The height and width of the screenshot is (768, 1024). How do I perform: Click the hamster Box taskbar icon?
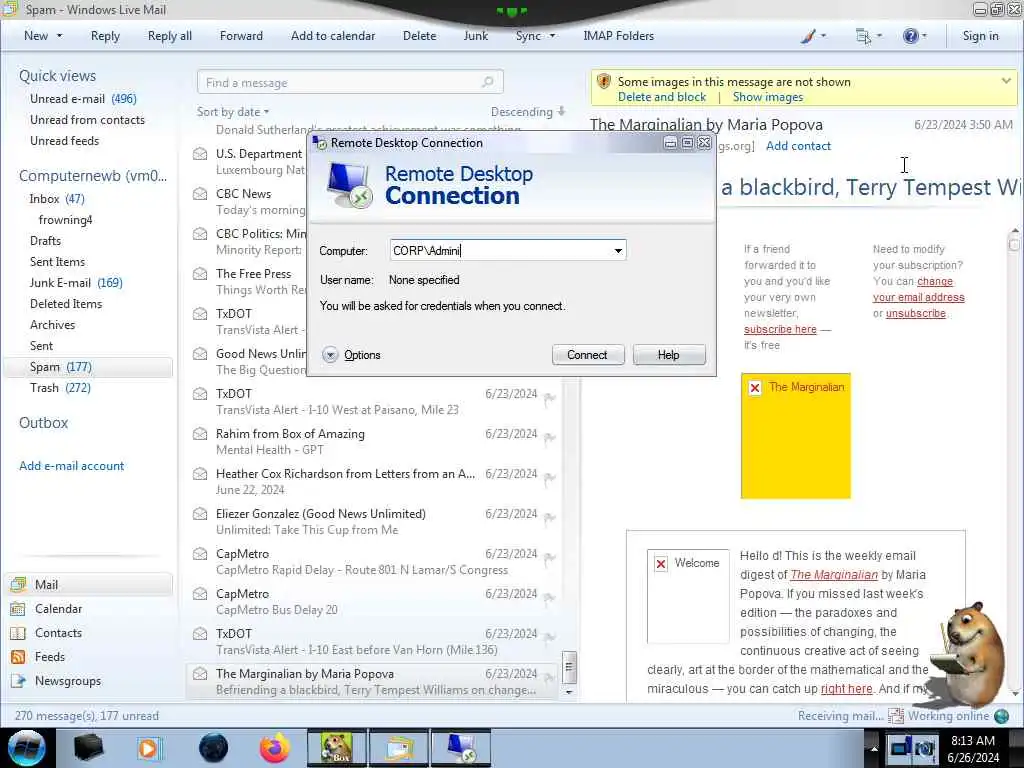coord(337,748)
